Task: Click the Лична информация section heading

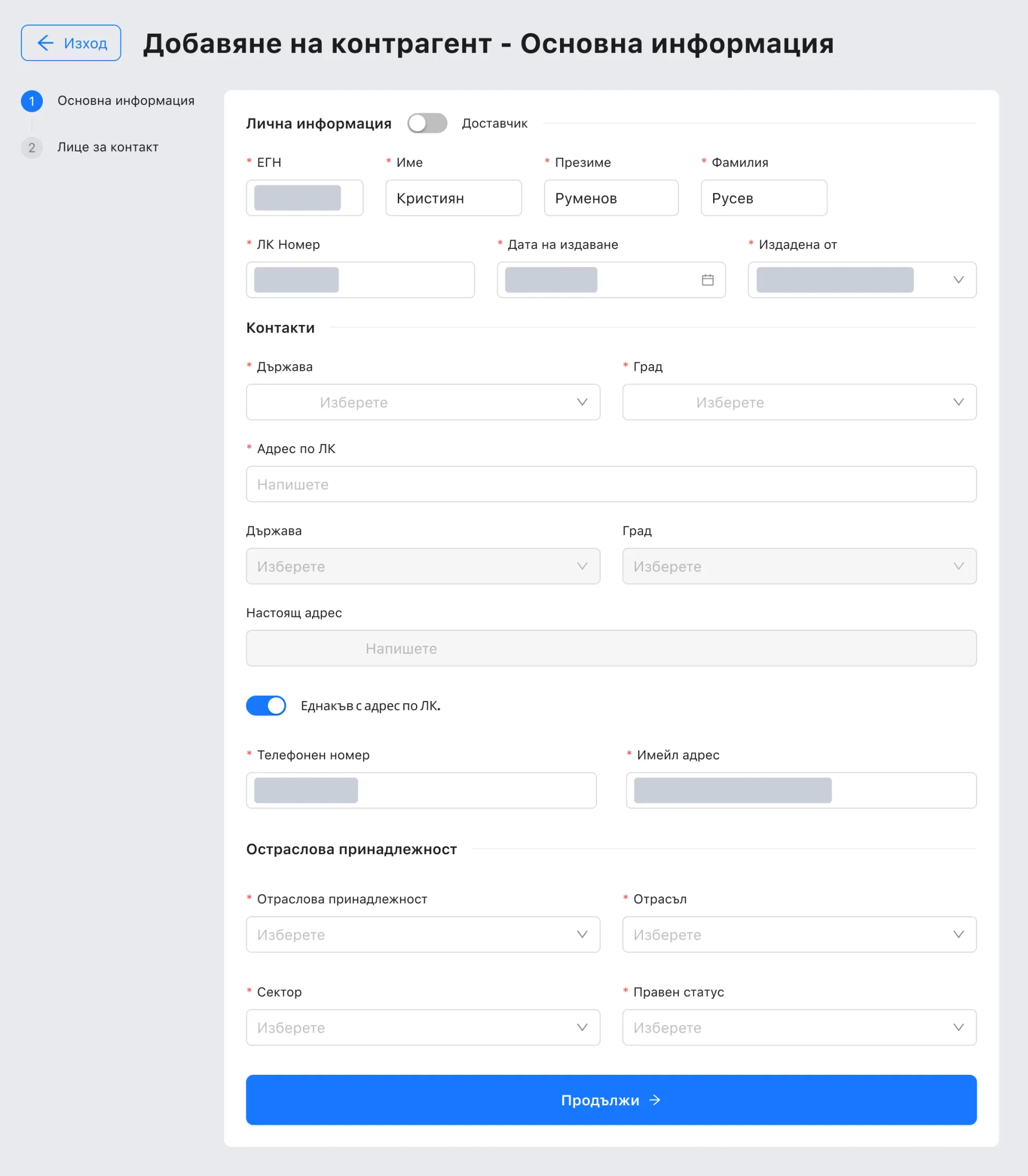Action: click(319, 123)
